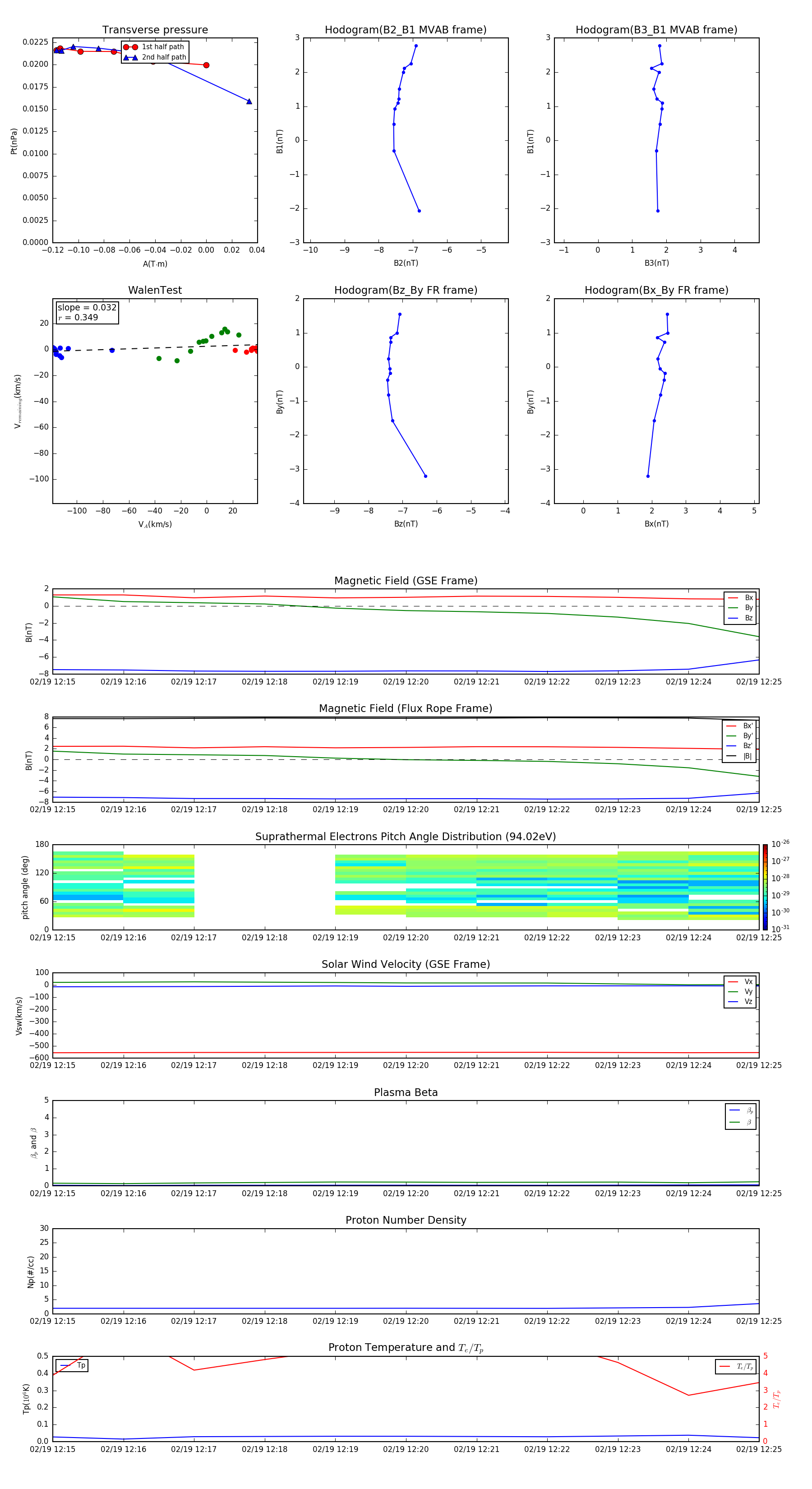Click the Te/Tp legend entry

pyautogui.click(x=736, y=1366)
